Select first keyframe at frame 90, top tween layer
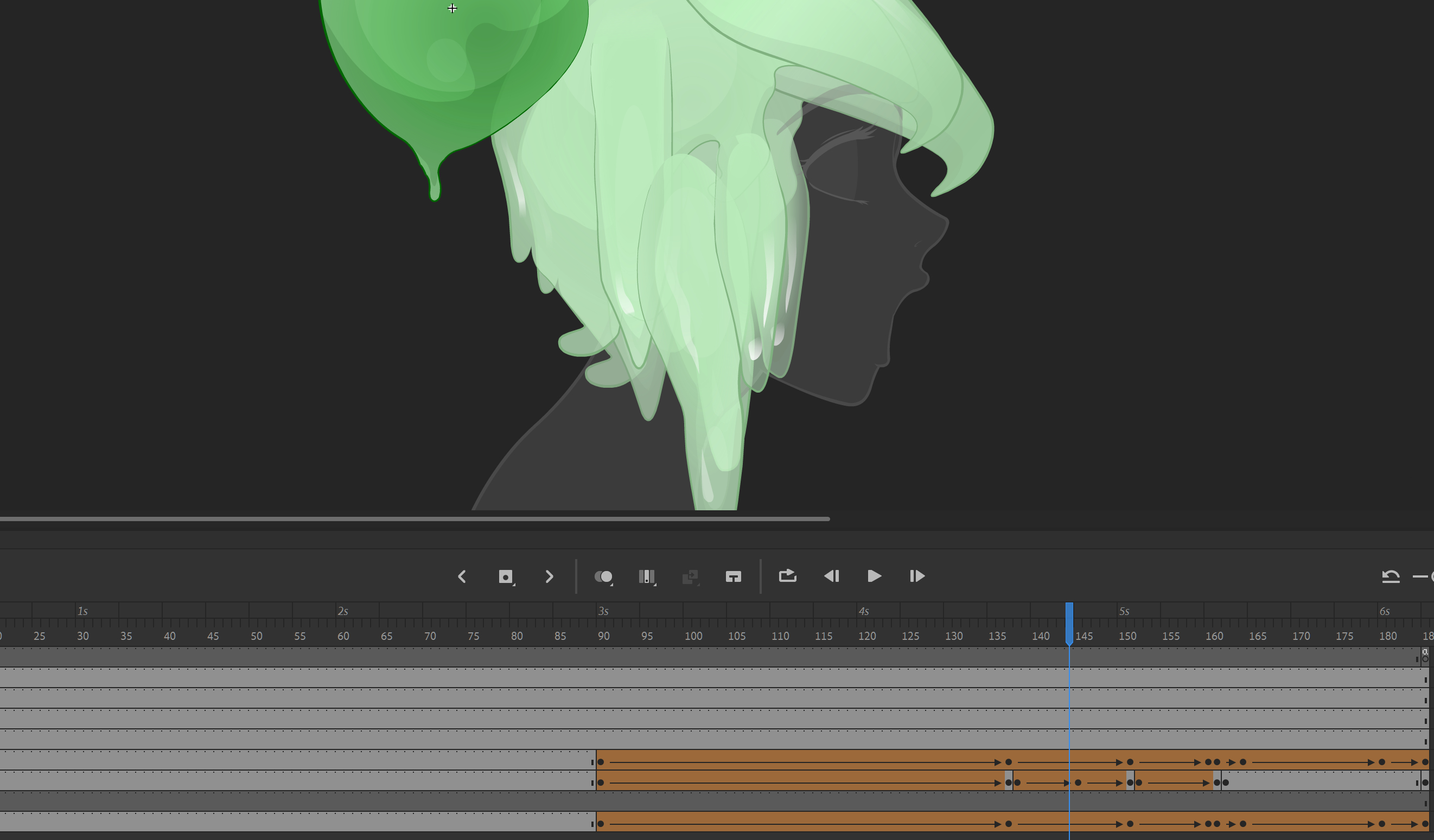 [600, 762]
